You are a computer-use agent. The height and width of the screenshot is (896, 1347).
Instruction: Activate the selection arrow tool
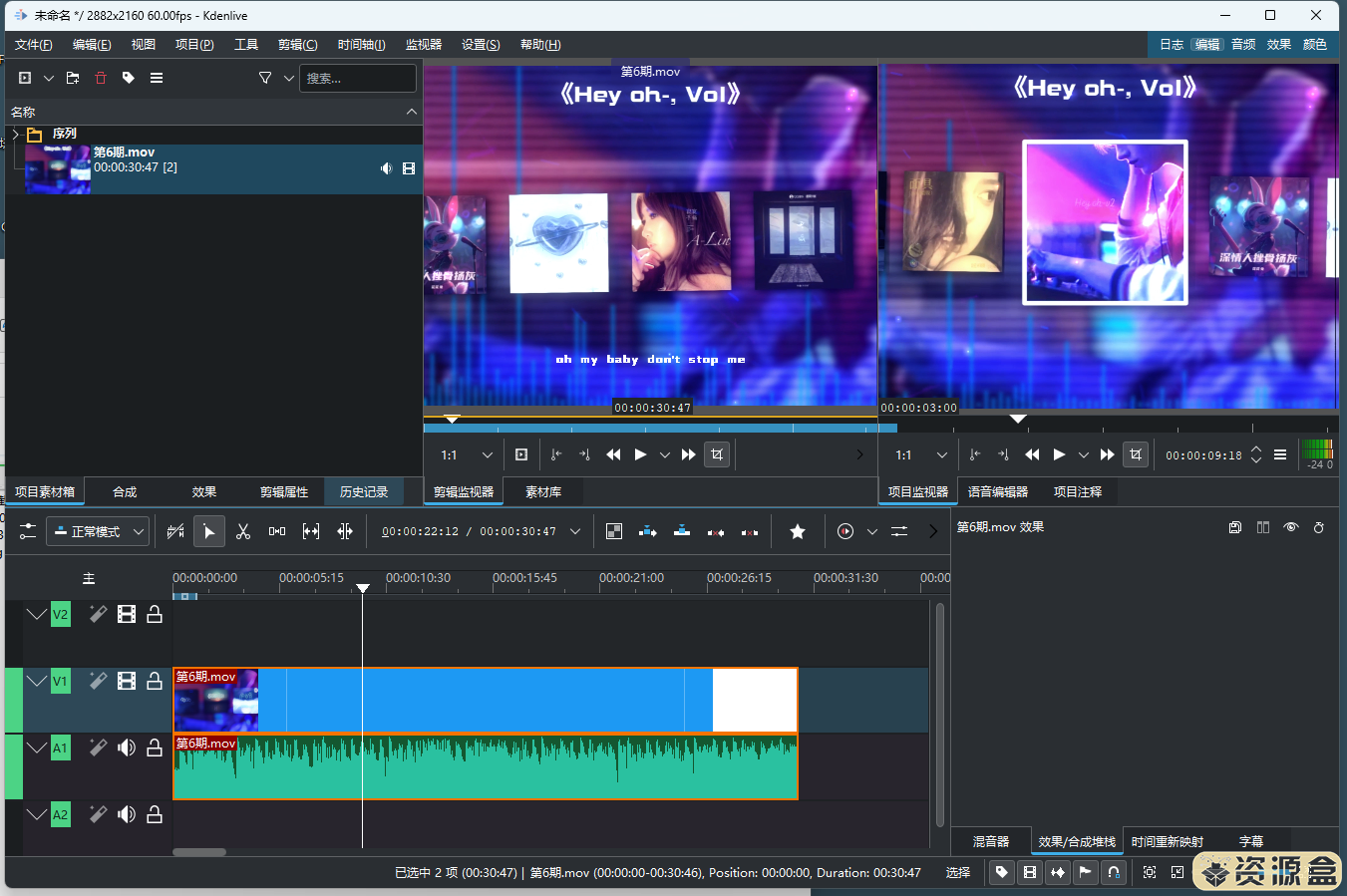tap(209, 531)
